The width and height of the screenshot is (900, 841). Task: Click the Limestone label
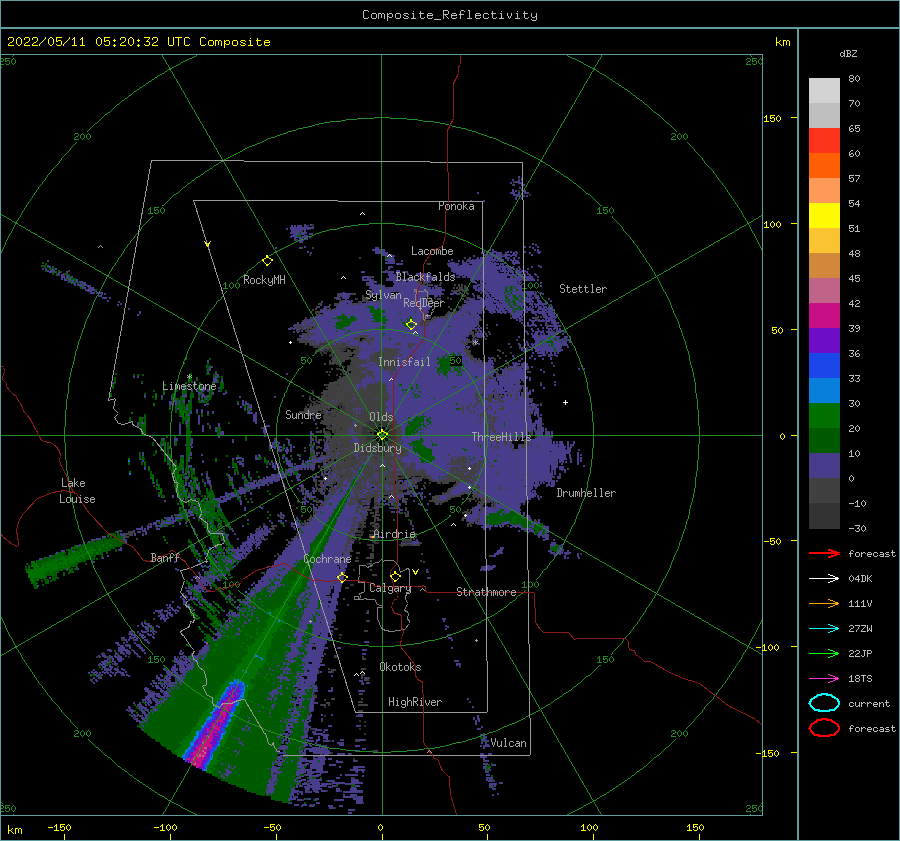(189, 386)
